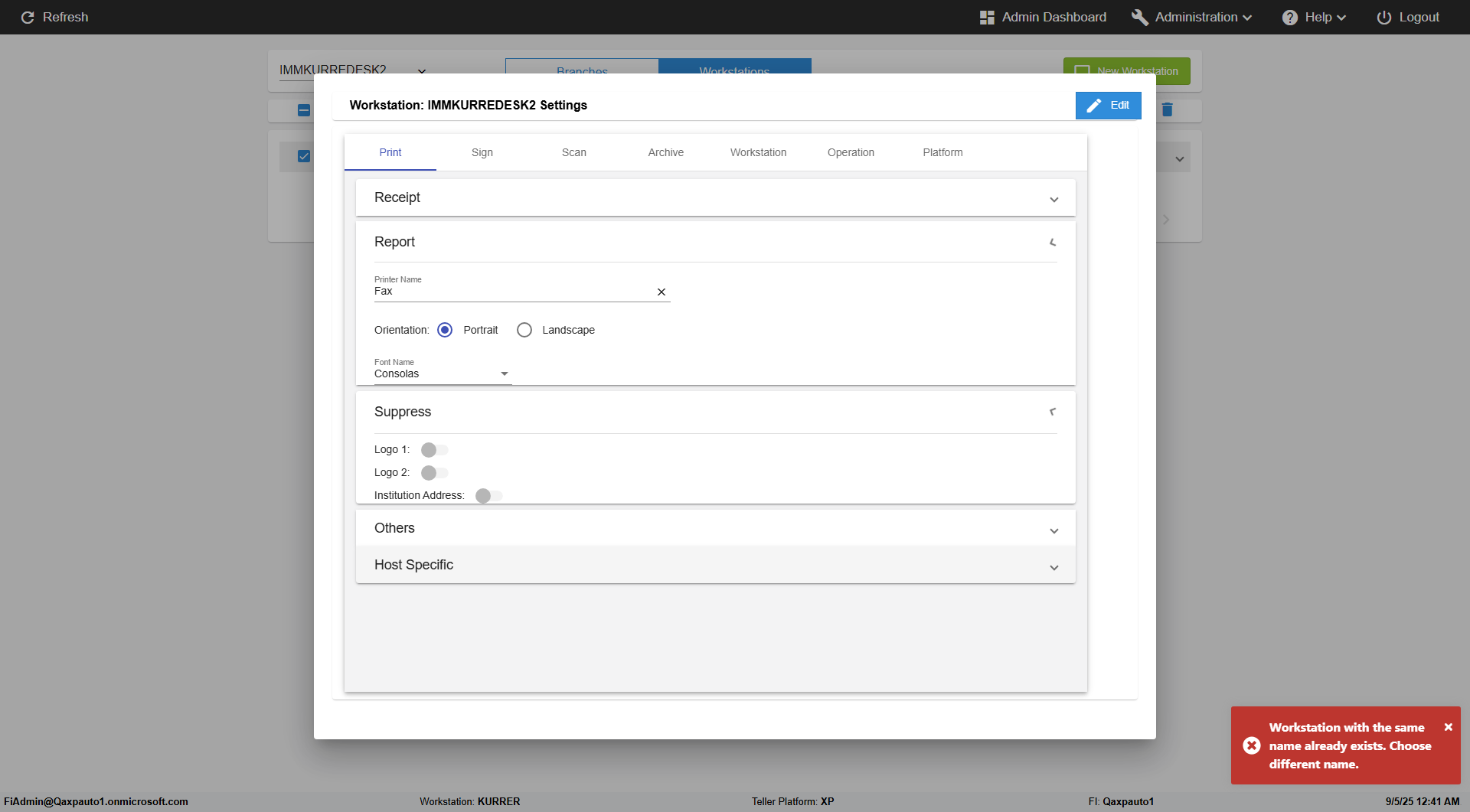Dismiss the red error notification

tap(1448, 727)
